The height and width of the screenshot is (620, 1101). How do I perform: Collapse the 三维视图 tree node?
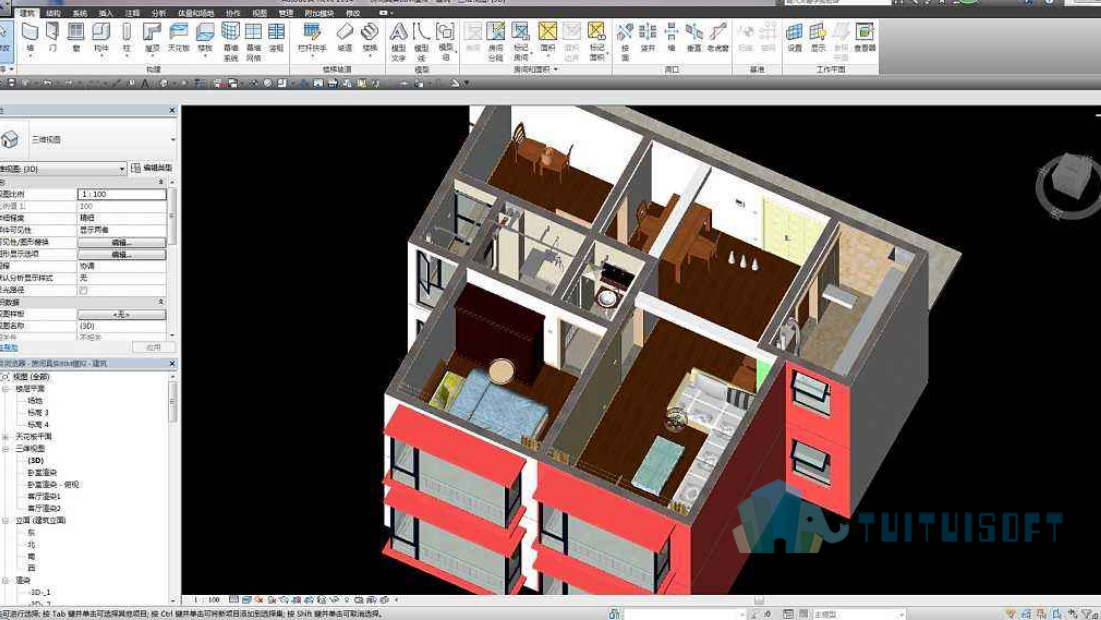click(x=6, y=449)
